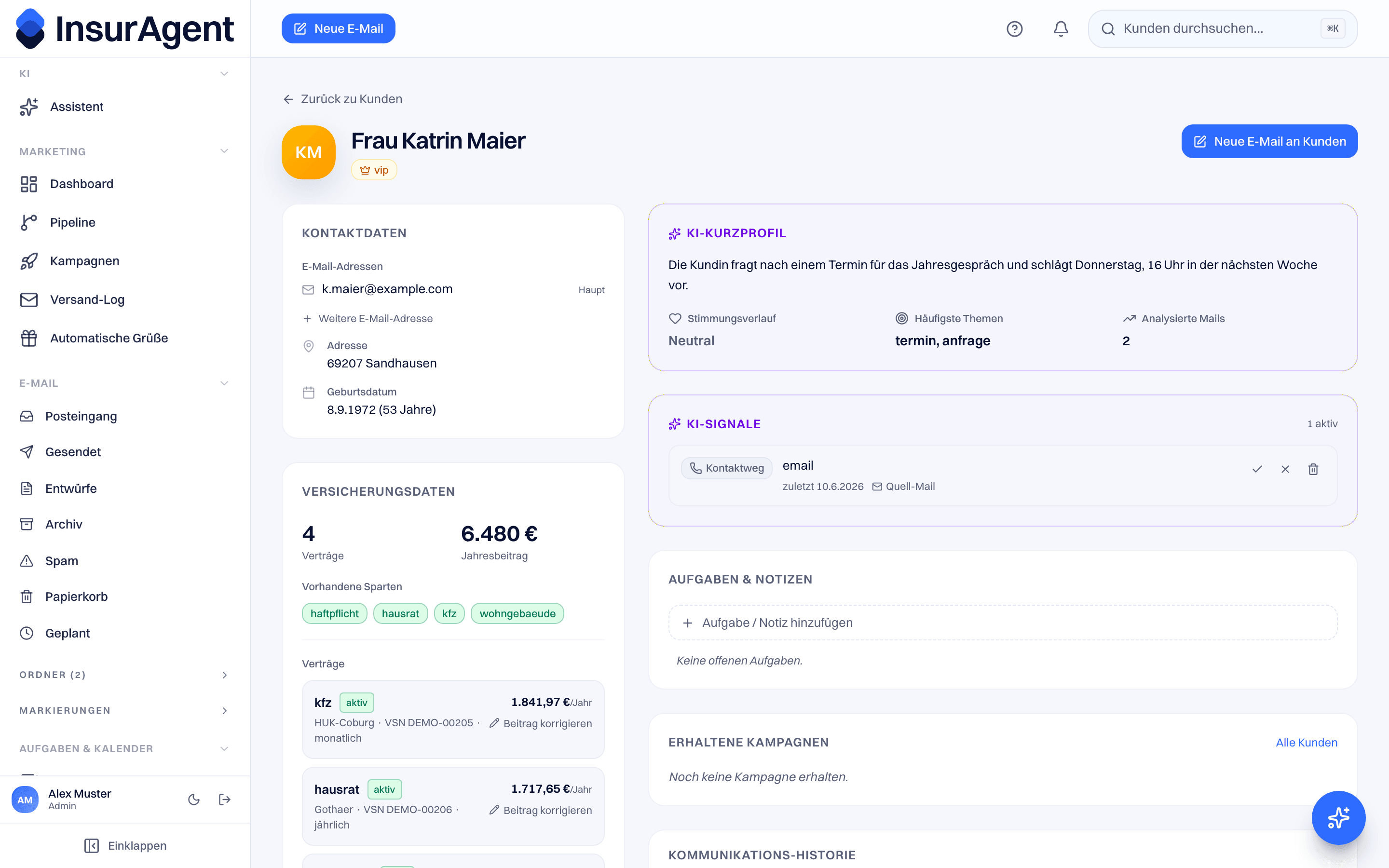This screenshot has width=1389, height=868.
Task: Open Assistent in the sidebar
Action: [124, 107]
